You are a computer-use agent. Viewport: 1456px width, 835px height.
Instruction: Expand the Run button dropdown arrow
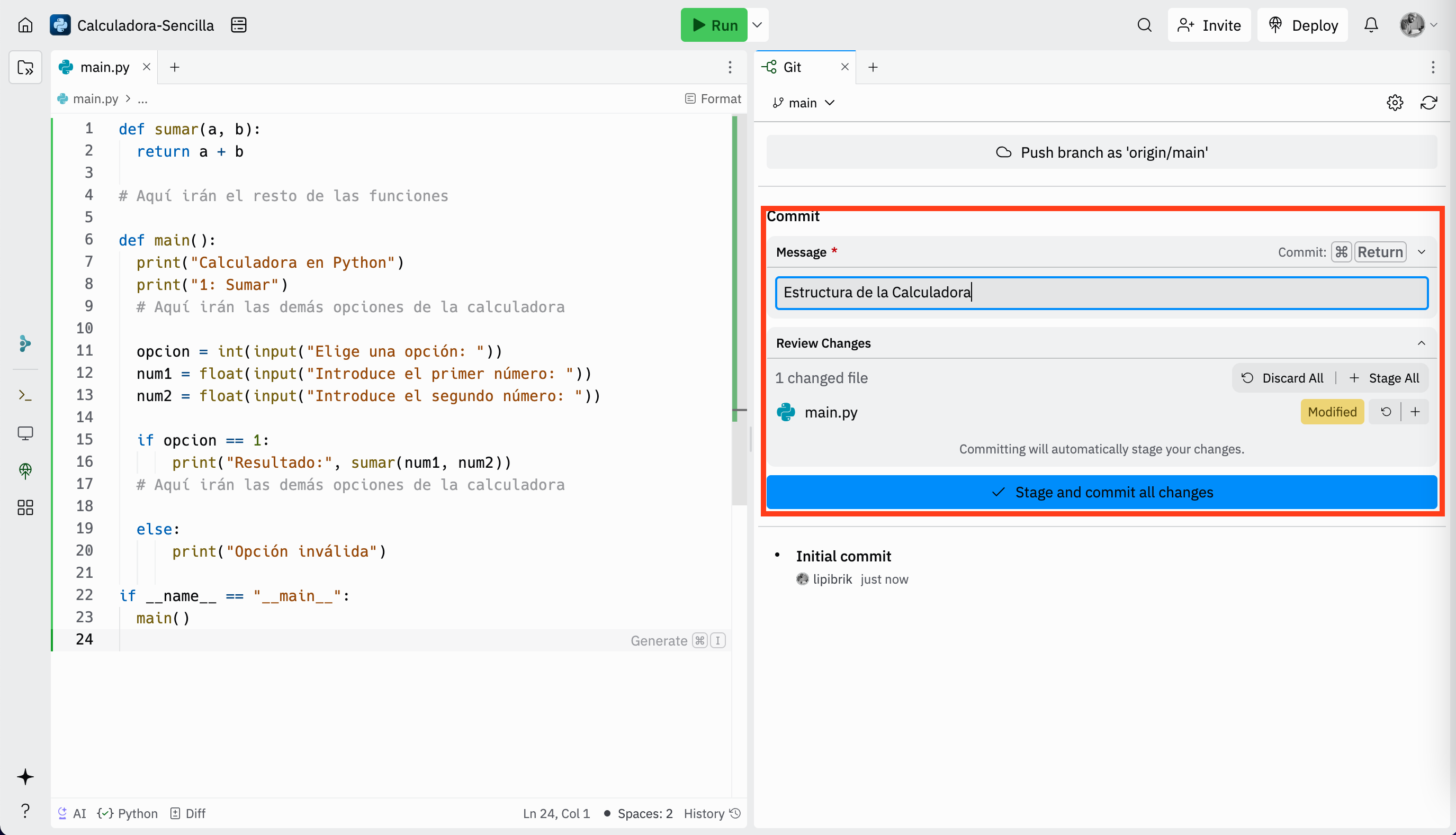[x=757, y=25]
